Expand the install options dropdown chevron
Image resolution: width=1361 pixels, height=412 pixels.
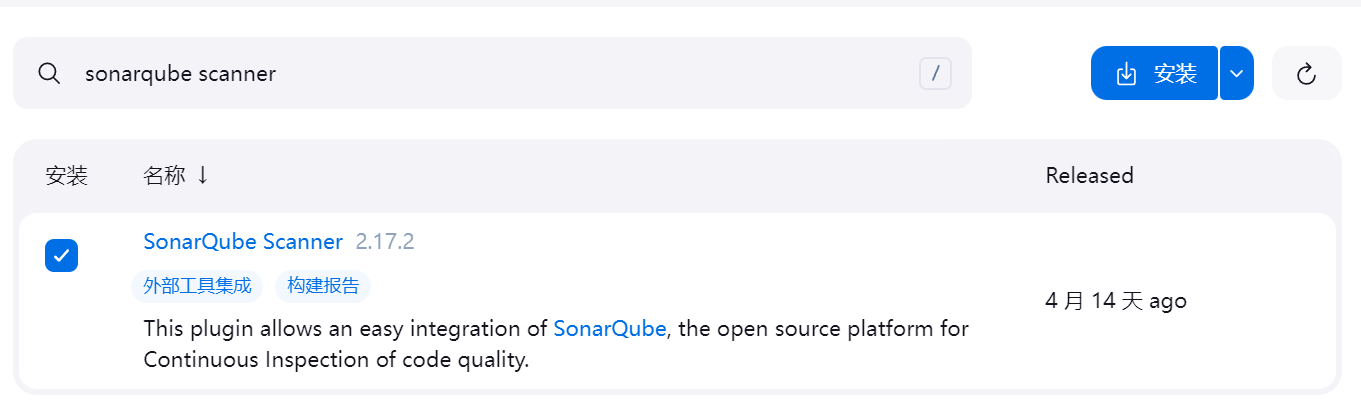[1237, 73]
